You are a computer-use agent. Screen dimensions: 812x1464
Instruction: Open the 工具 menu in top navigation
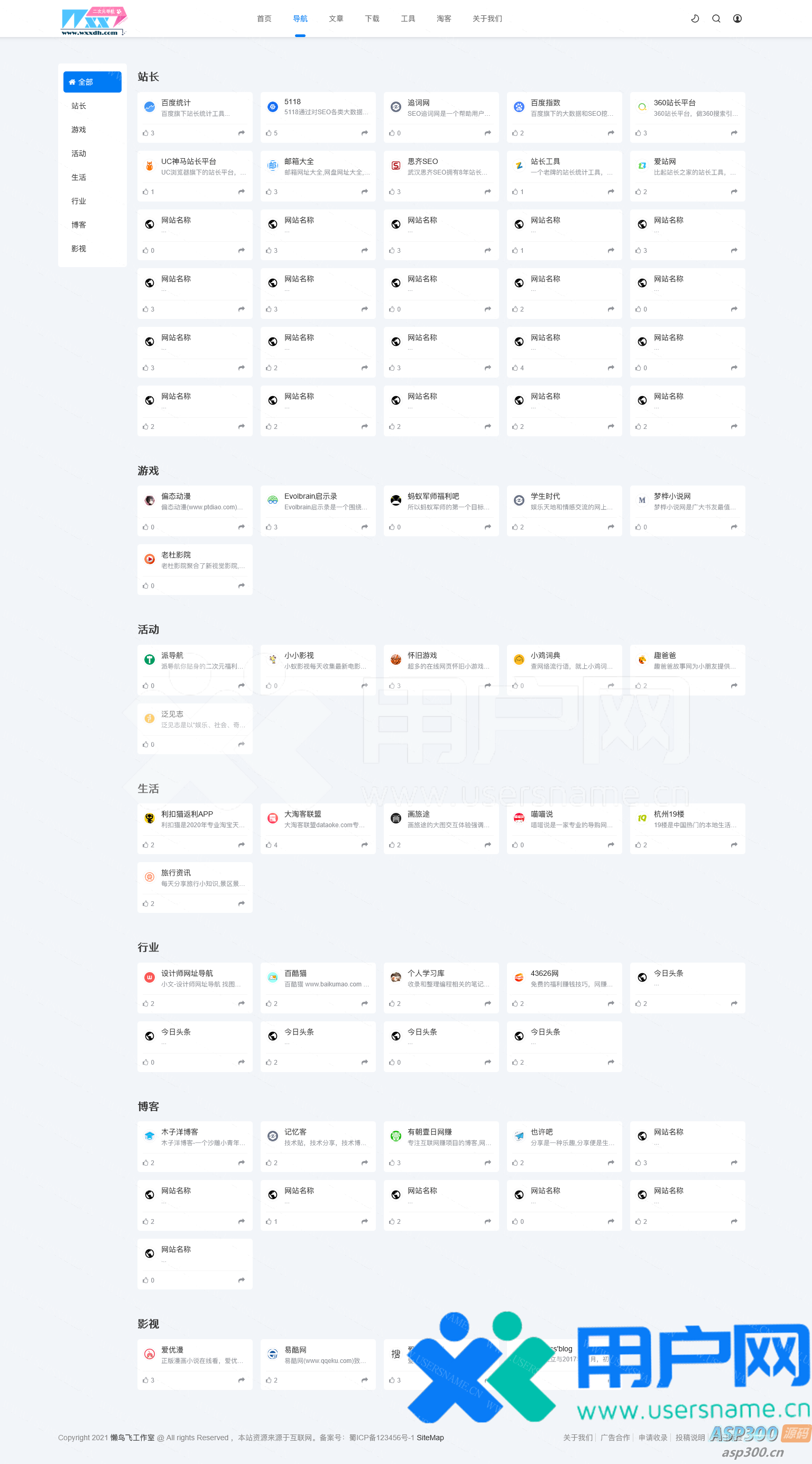coord(408,19)
